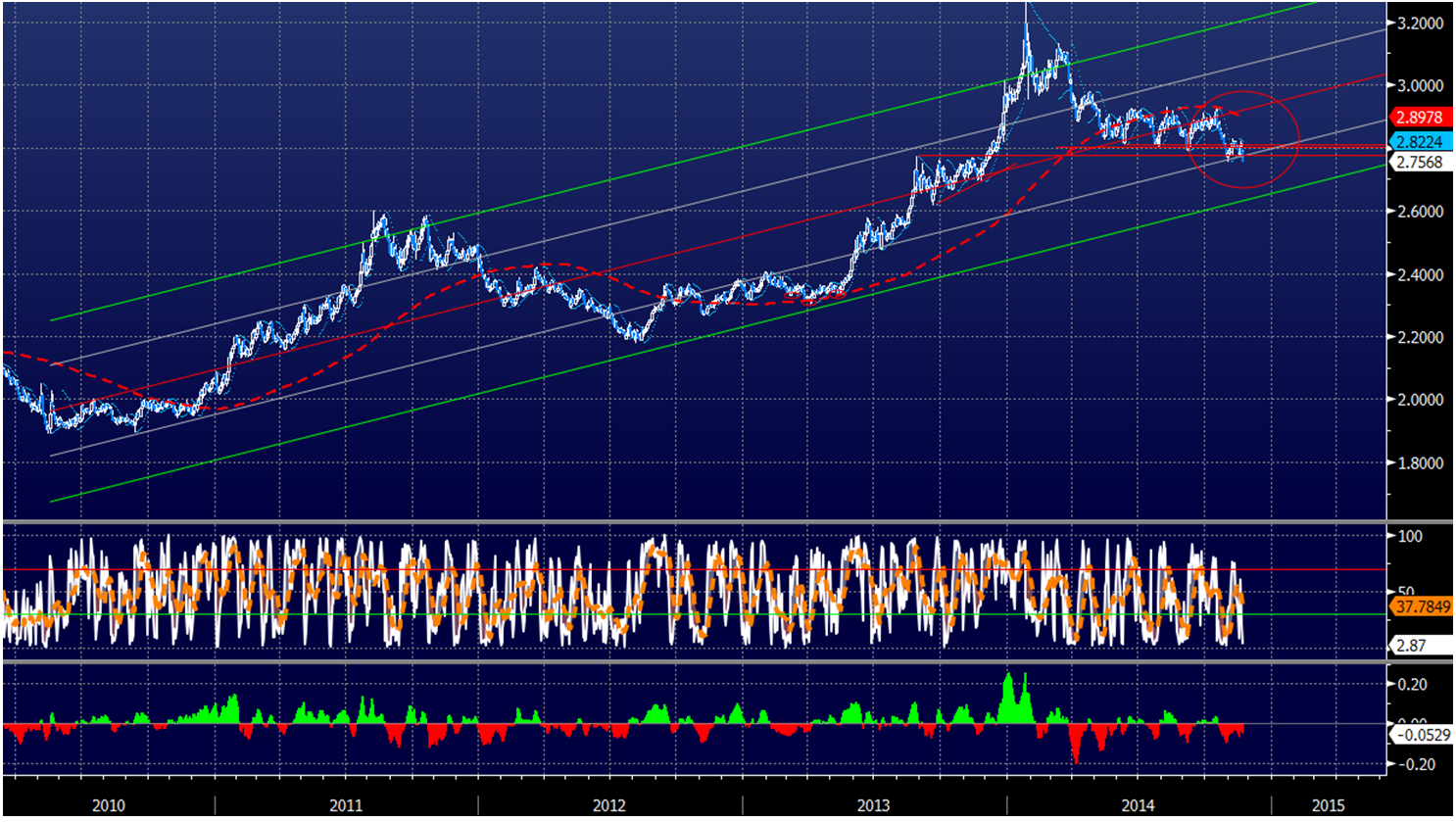Screen dimensions: 1456x822
Task: Click the 100 level on oscillator axis
Action: click(x=1410, y=537)
